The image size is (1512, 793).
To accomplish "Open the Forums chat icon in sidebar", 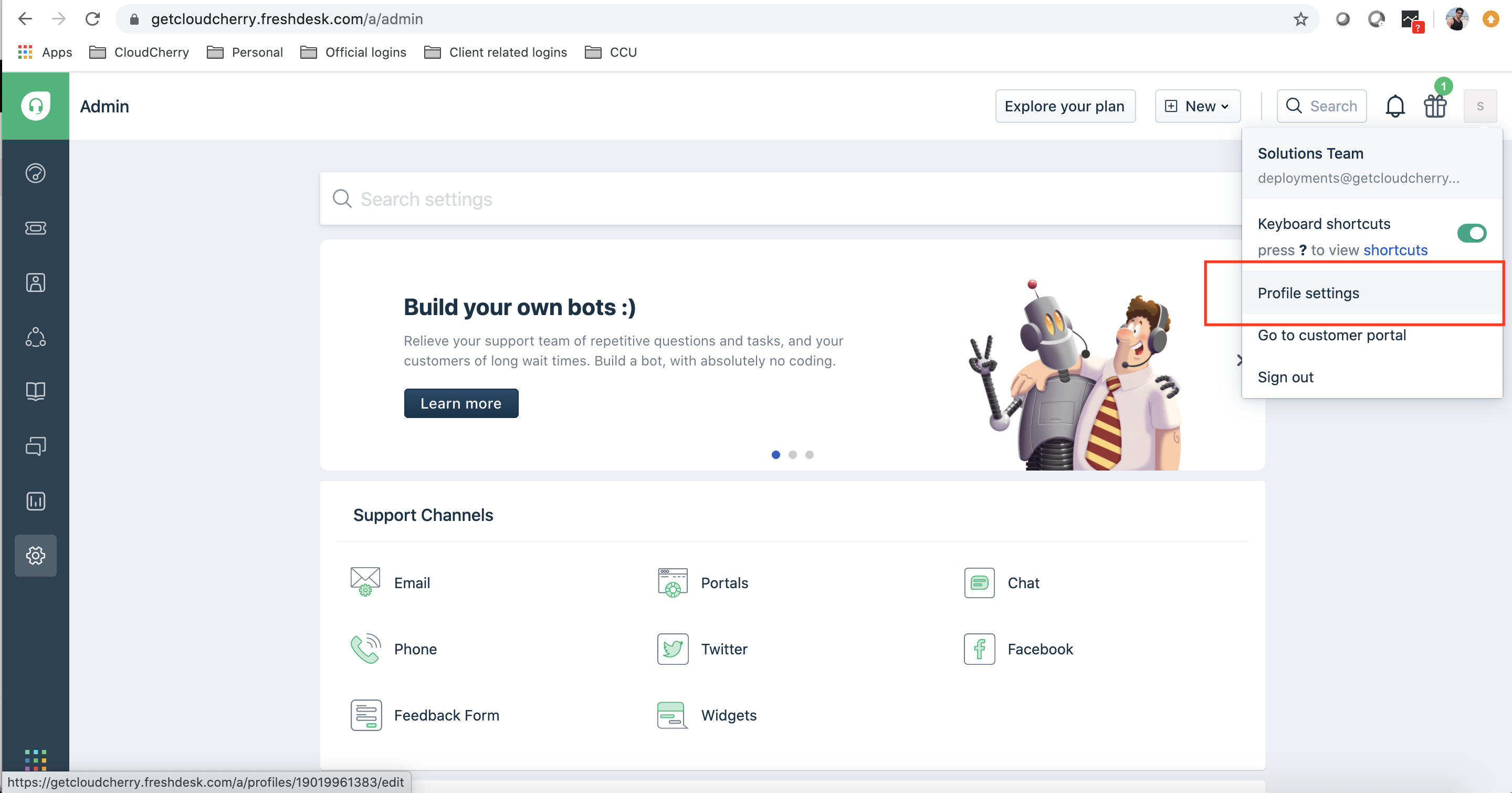I will click(x=35, y=446).
